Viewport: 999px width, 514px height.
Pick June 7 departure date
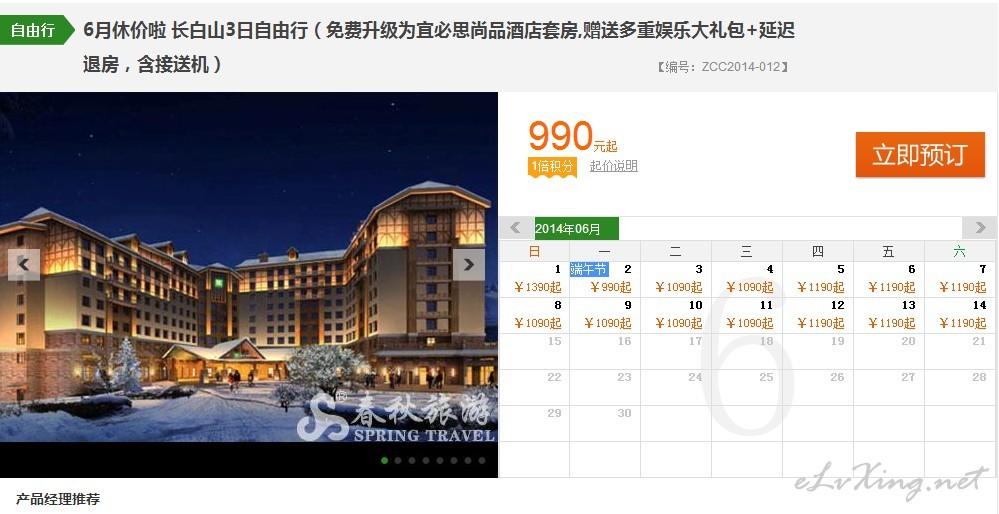[960, 279]
